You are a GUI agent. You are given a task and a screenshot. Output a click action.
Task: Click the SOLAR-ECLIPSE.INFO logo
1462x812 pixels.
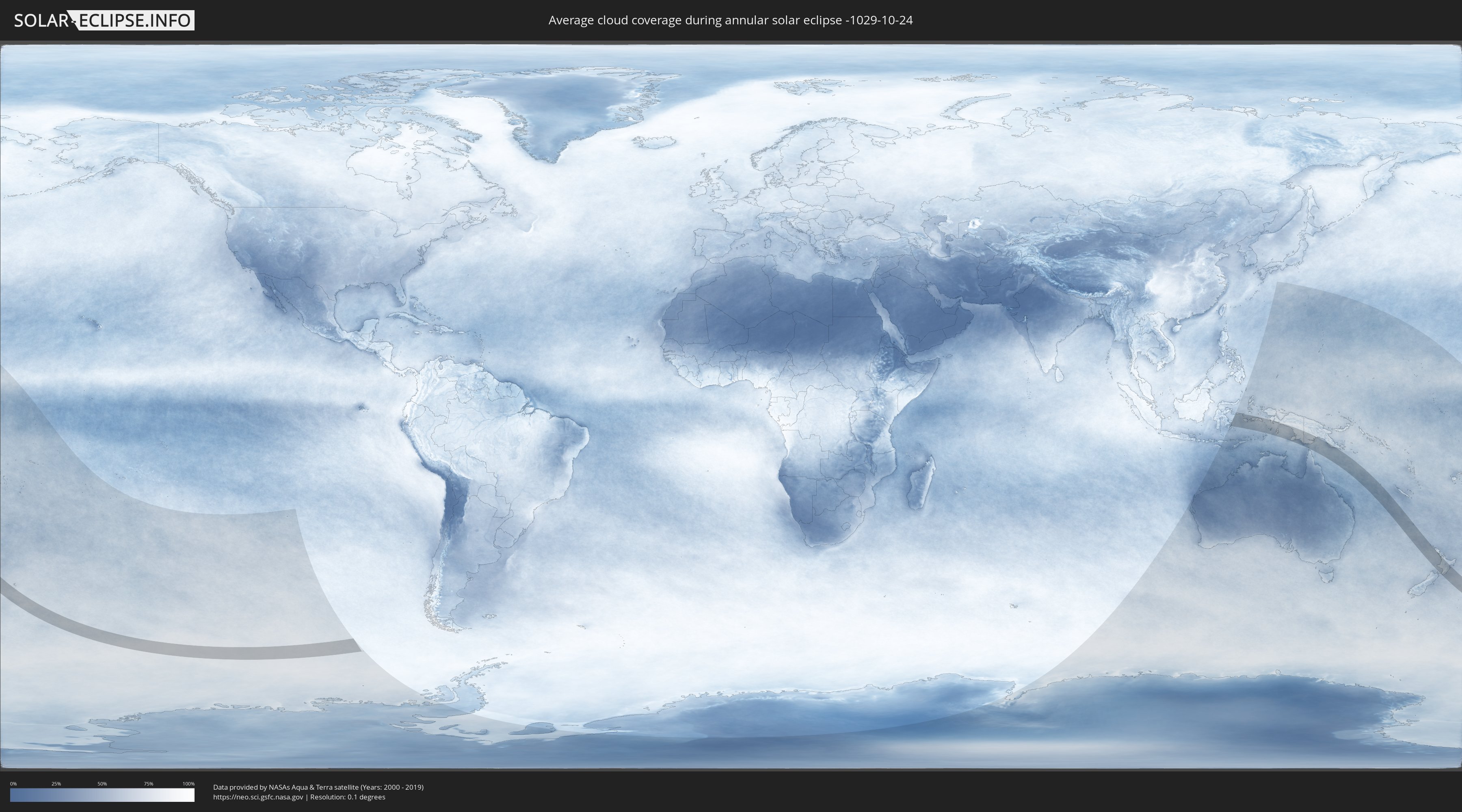[104, 20]
